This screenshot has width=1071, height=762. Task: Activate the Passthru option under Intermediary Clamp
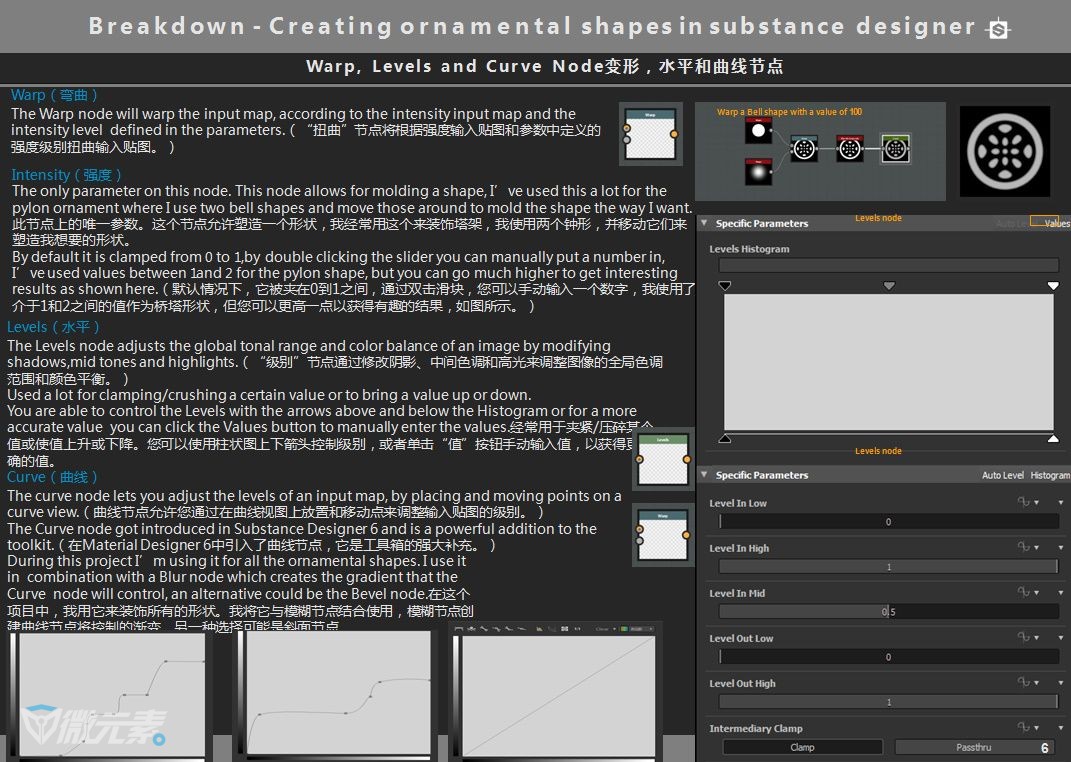(x=974, y=747)
